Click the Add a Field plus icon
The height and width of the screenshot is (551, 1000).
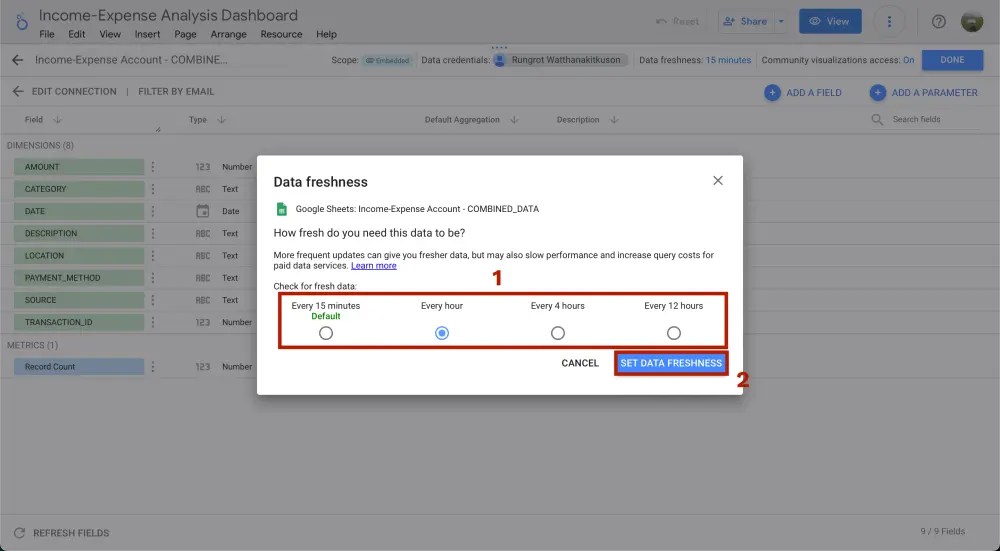772,92
